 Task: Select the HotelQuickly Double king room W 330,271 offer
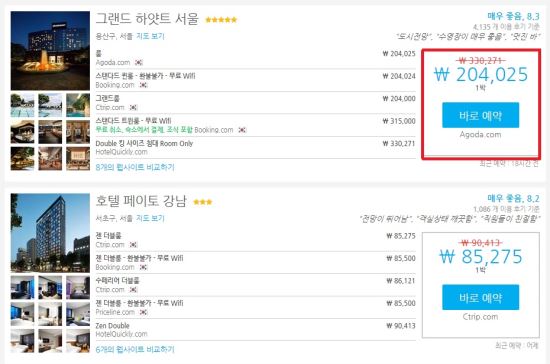(255, 148)
